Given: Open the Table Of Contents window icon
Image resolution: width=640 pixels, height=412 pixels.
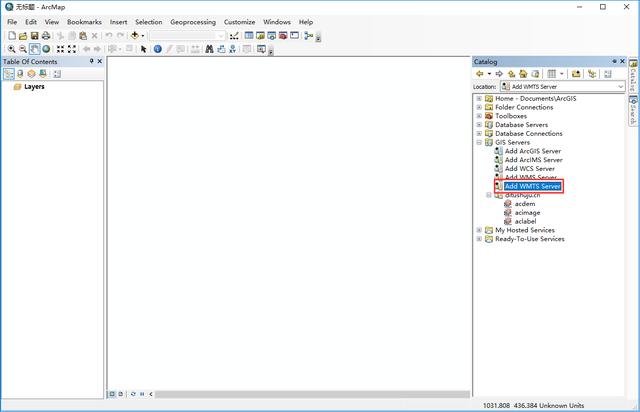Looking at the screenshot, I should tap(249, 36).
